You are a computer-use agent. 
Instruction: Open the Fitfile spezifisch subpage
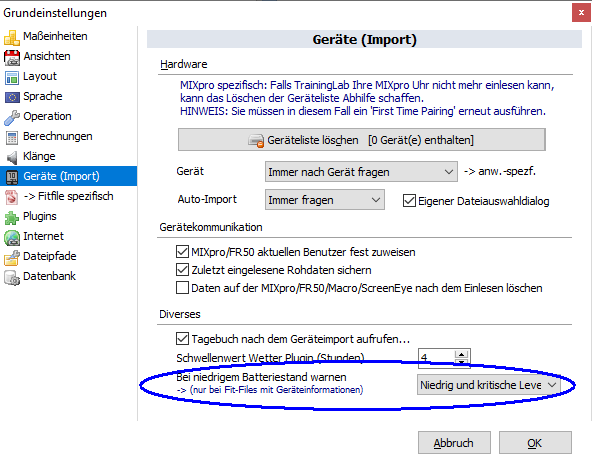(68, 196)
